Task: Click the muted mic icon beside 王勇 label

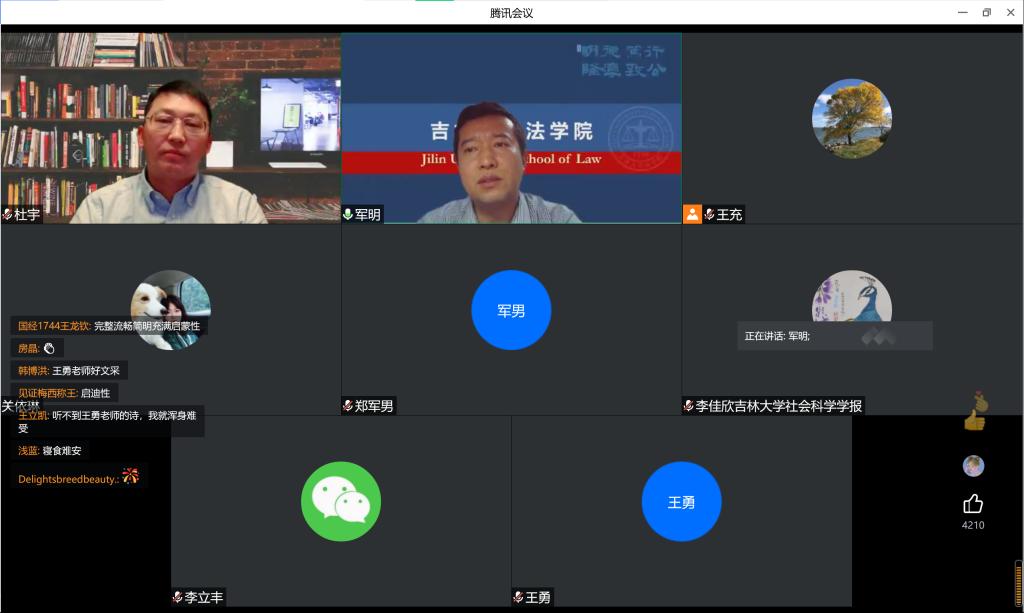Action: [518, 597]
